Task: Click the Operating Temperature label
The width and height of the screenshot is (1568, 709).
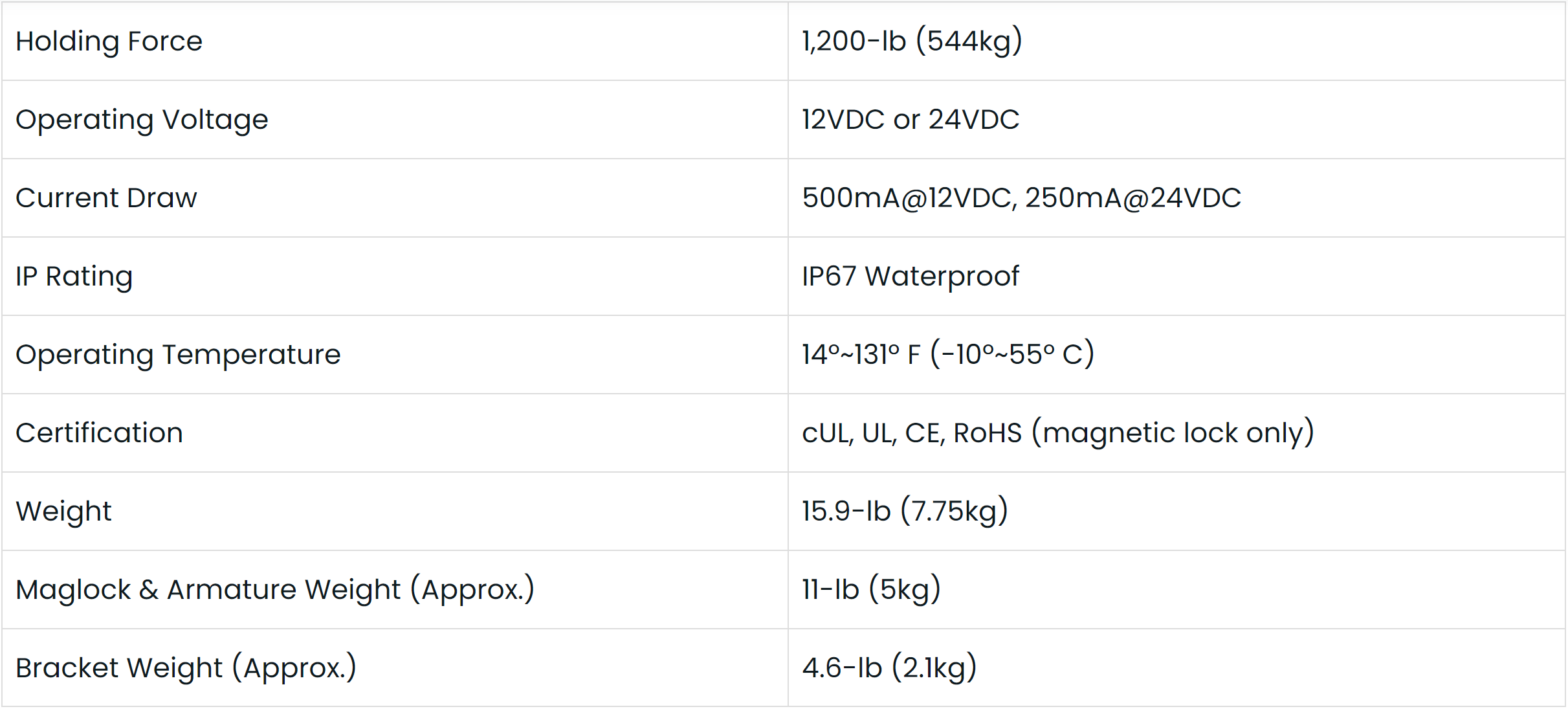Action: click(x=178, y=355)
